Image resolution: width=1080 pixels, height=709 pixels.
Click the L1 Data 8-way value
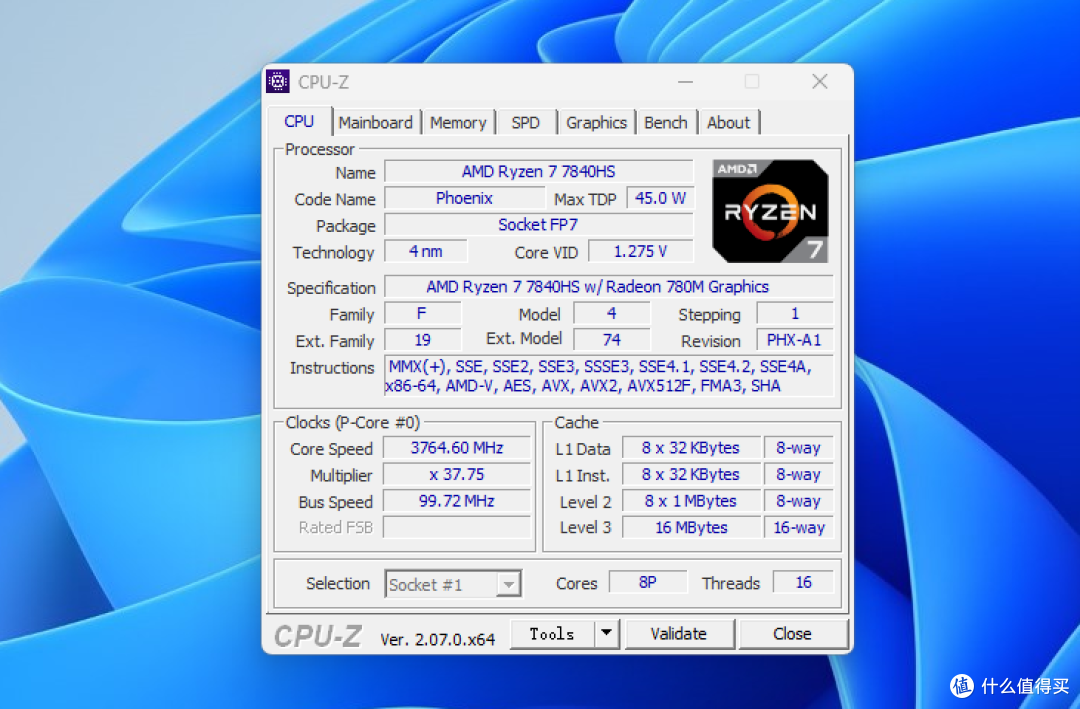(798, 448)
